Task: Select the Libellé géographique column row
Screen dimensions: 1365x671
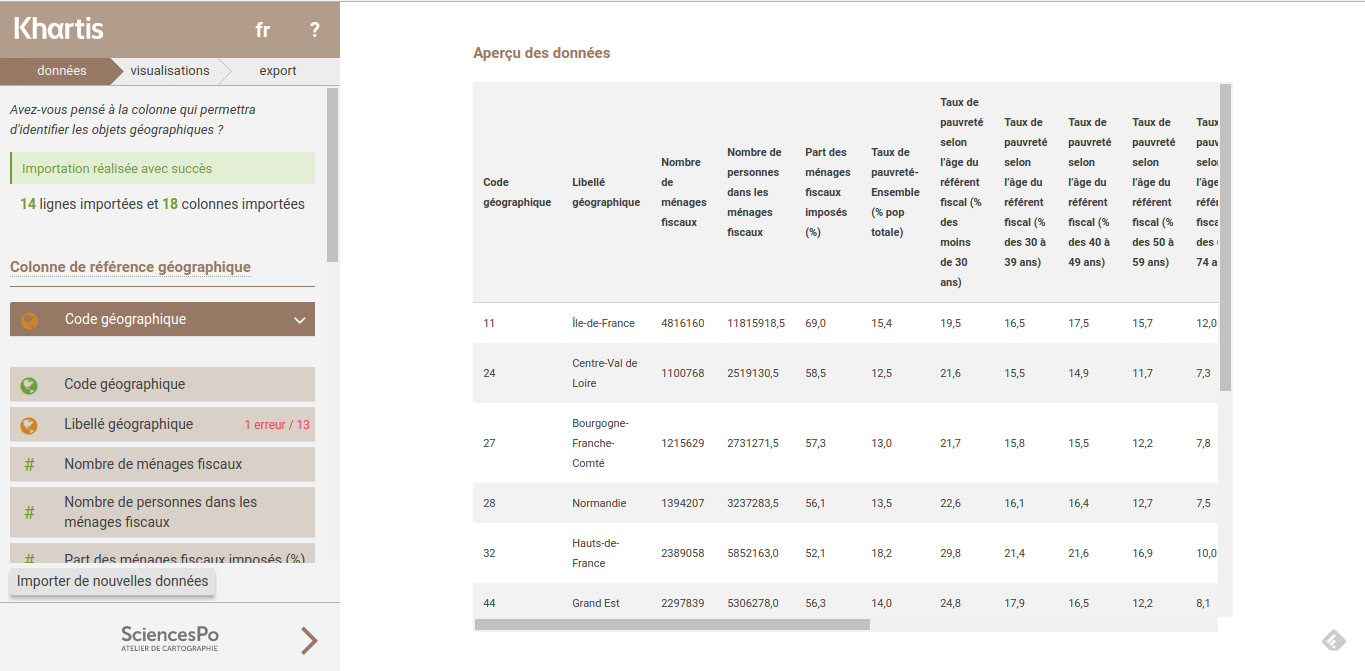Action: [x=162, y=424]
